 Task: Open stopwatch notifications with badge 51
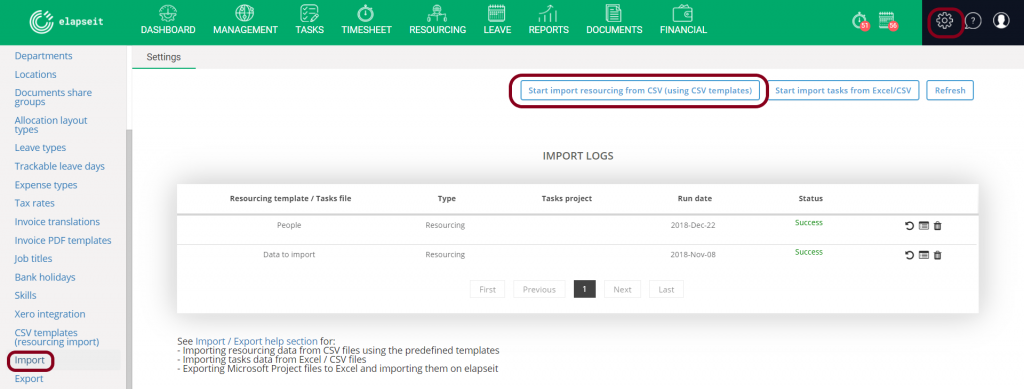click(x=861, y=21)
